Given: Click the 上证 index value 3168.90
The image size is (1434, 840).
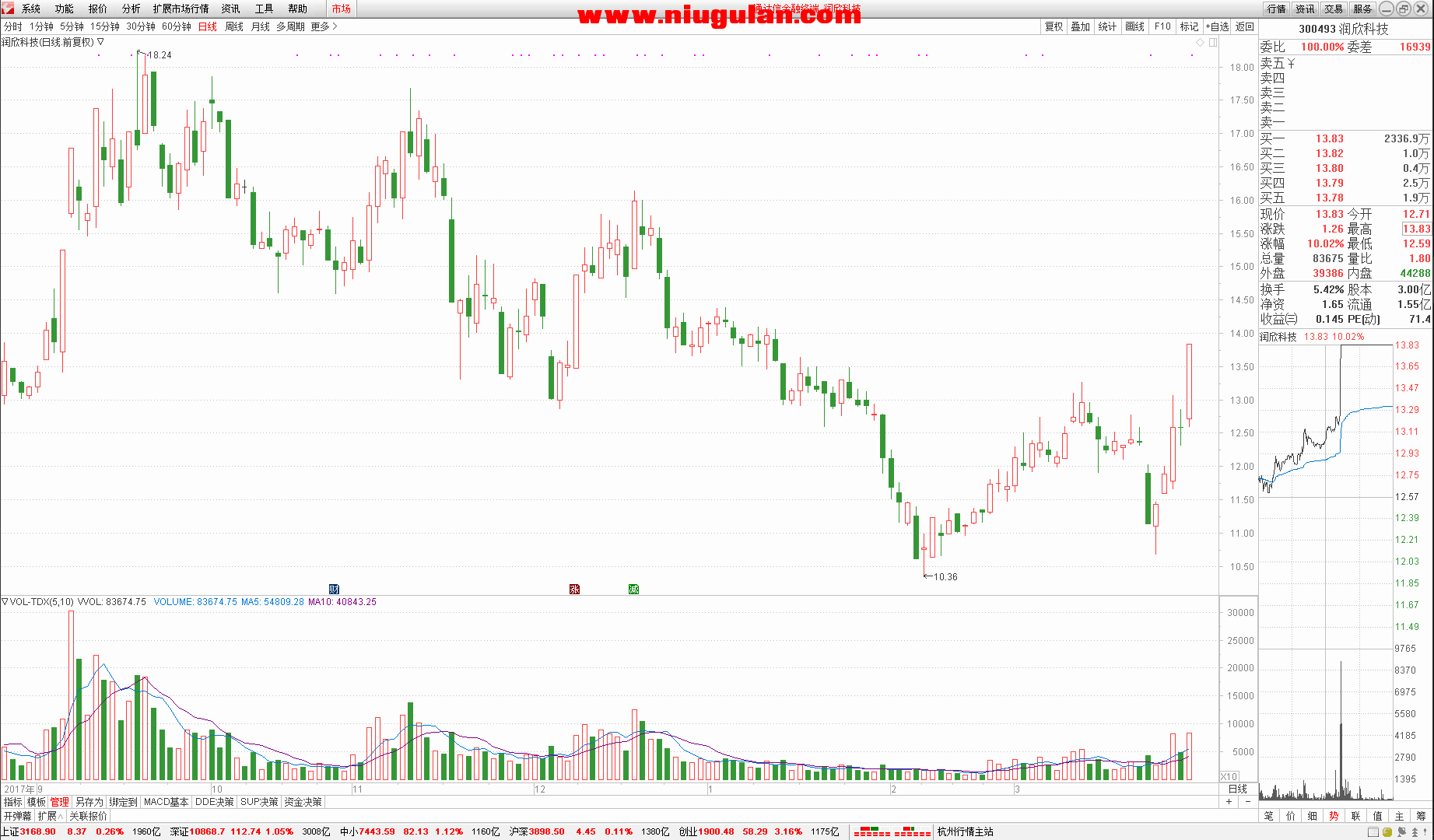Looking at the screenshot, I should coord(38,831).
